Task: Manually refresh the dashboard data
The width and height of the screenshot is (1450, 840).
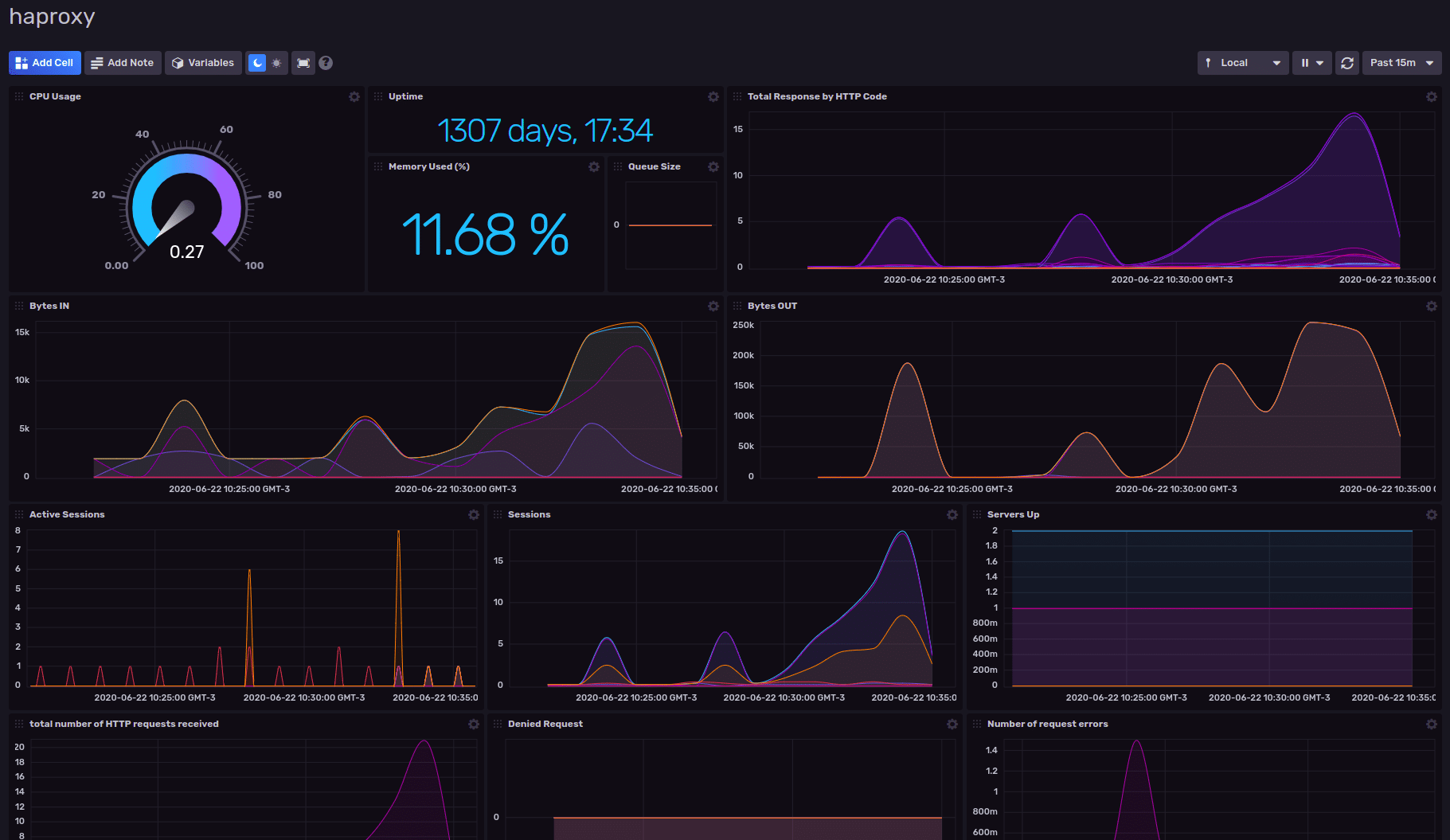Action: (1346, 62)
